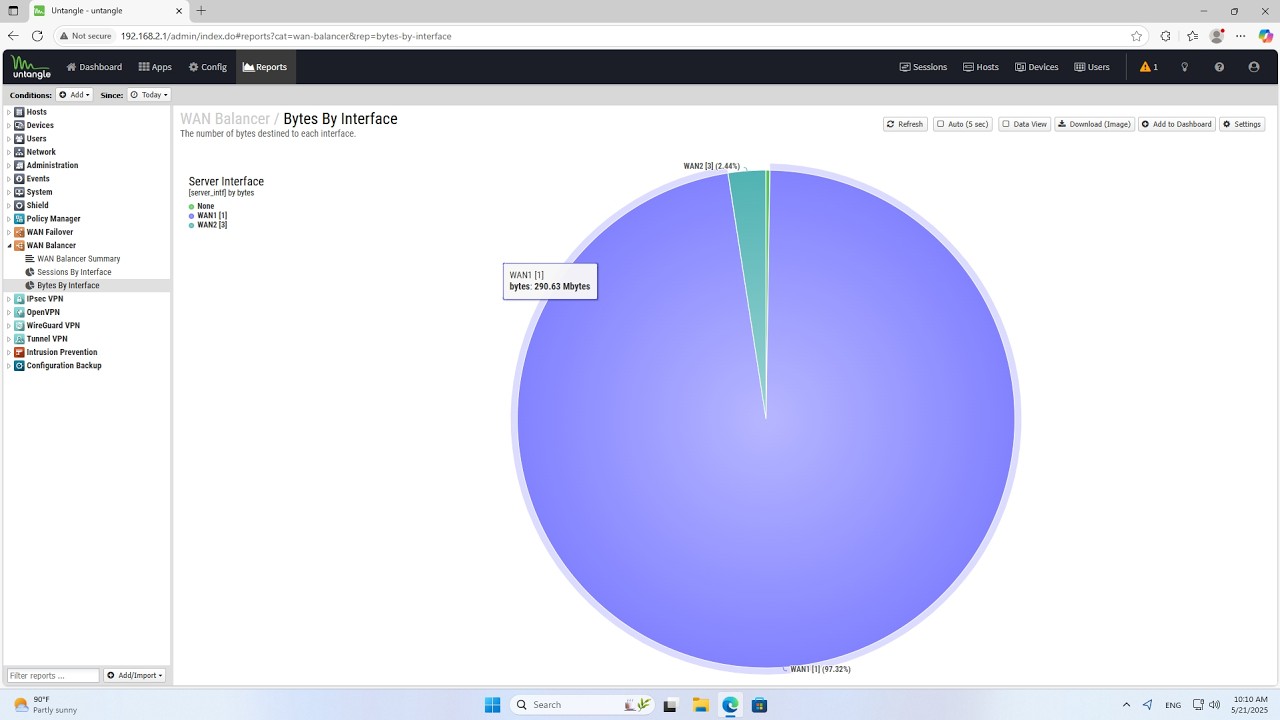Expand the Events tree node
The width and height of the screenshot is (1280, 720).
(x=9, y=179)
